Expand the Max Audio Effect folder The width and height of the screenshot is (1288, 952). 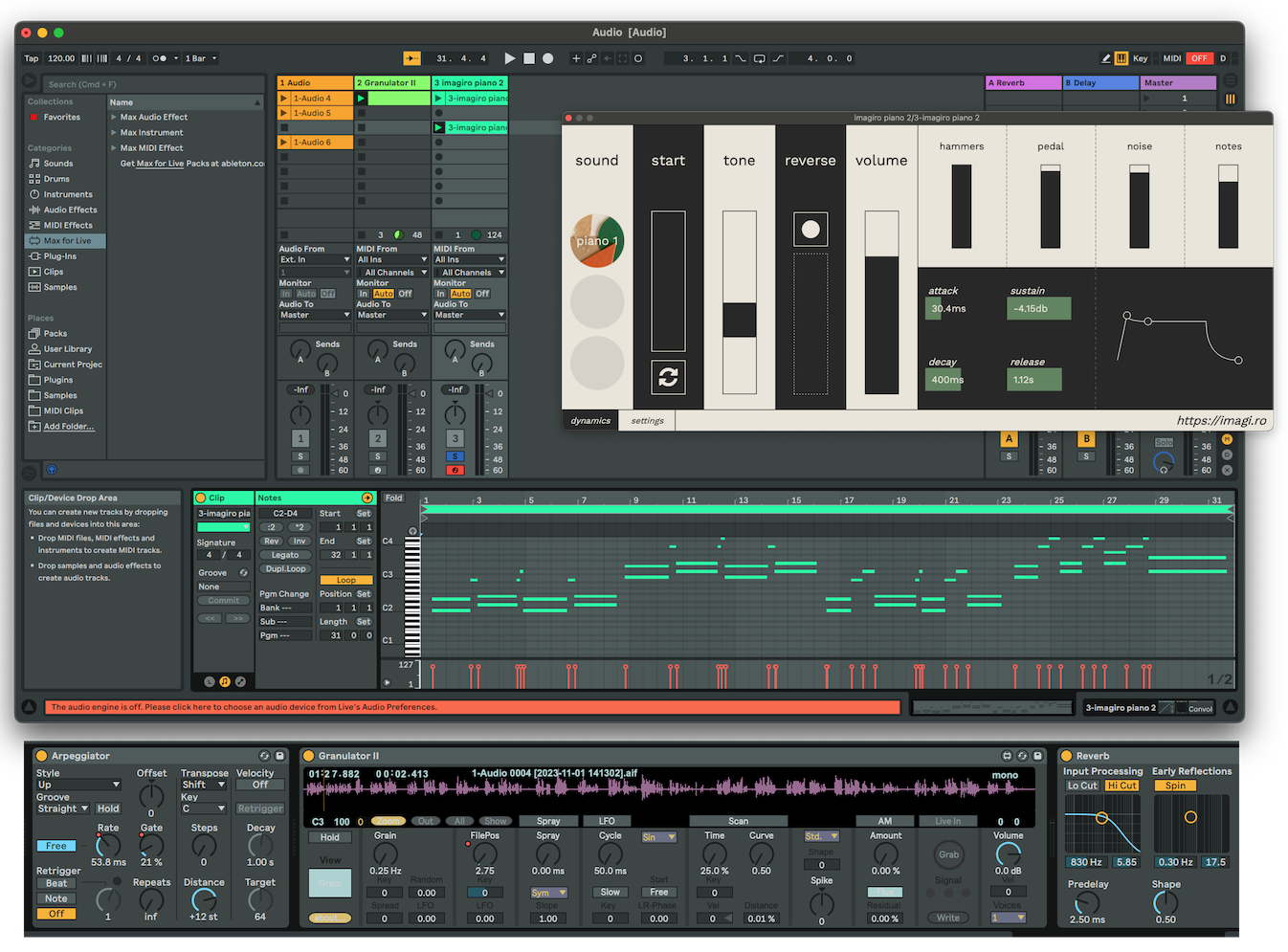click(114, 118)
